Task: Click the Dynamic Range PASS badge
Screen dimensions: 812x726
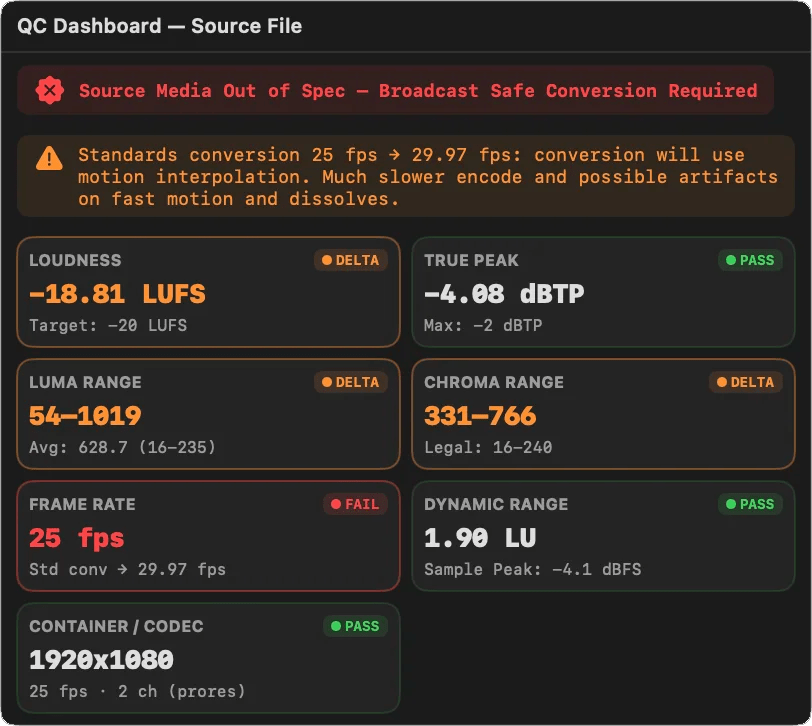Action: [750, 504]
